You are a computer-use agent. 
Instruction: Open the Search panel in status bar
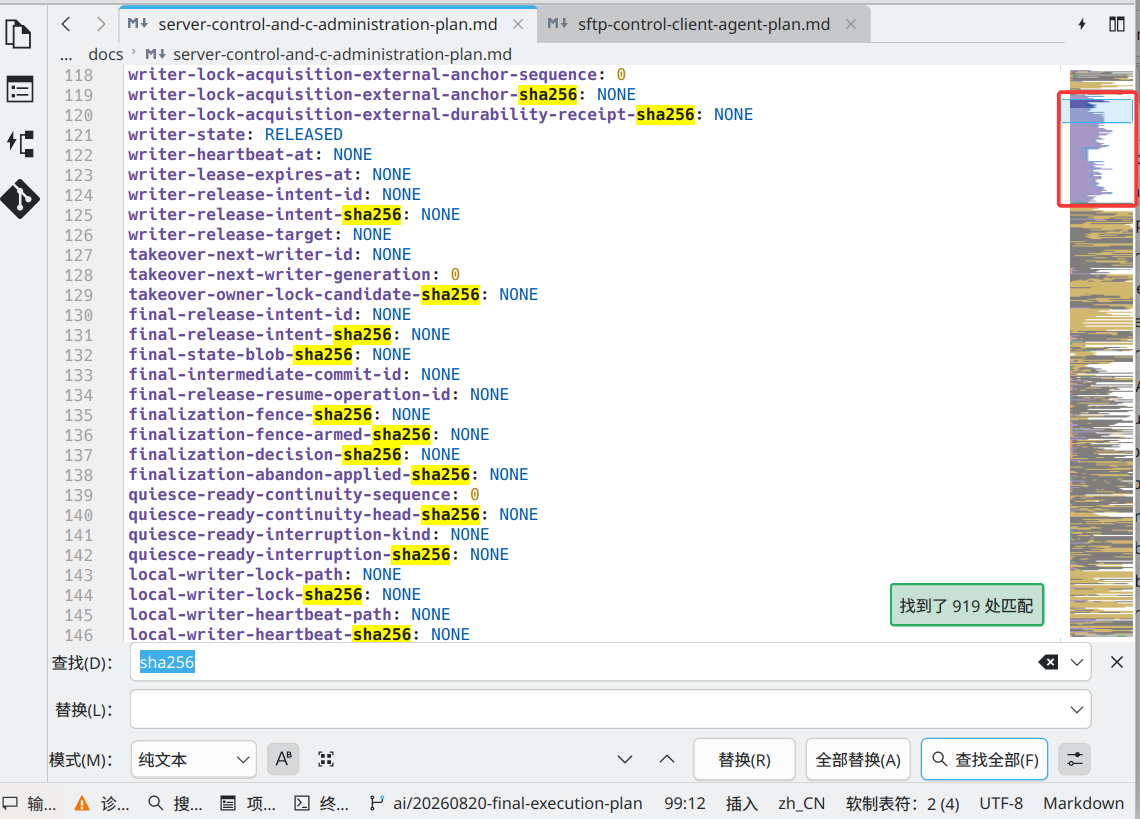pyautogui.click(x=175, y=803)
